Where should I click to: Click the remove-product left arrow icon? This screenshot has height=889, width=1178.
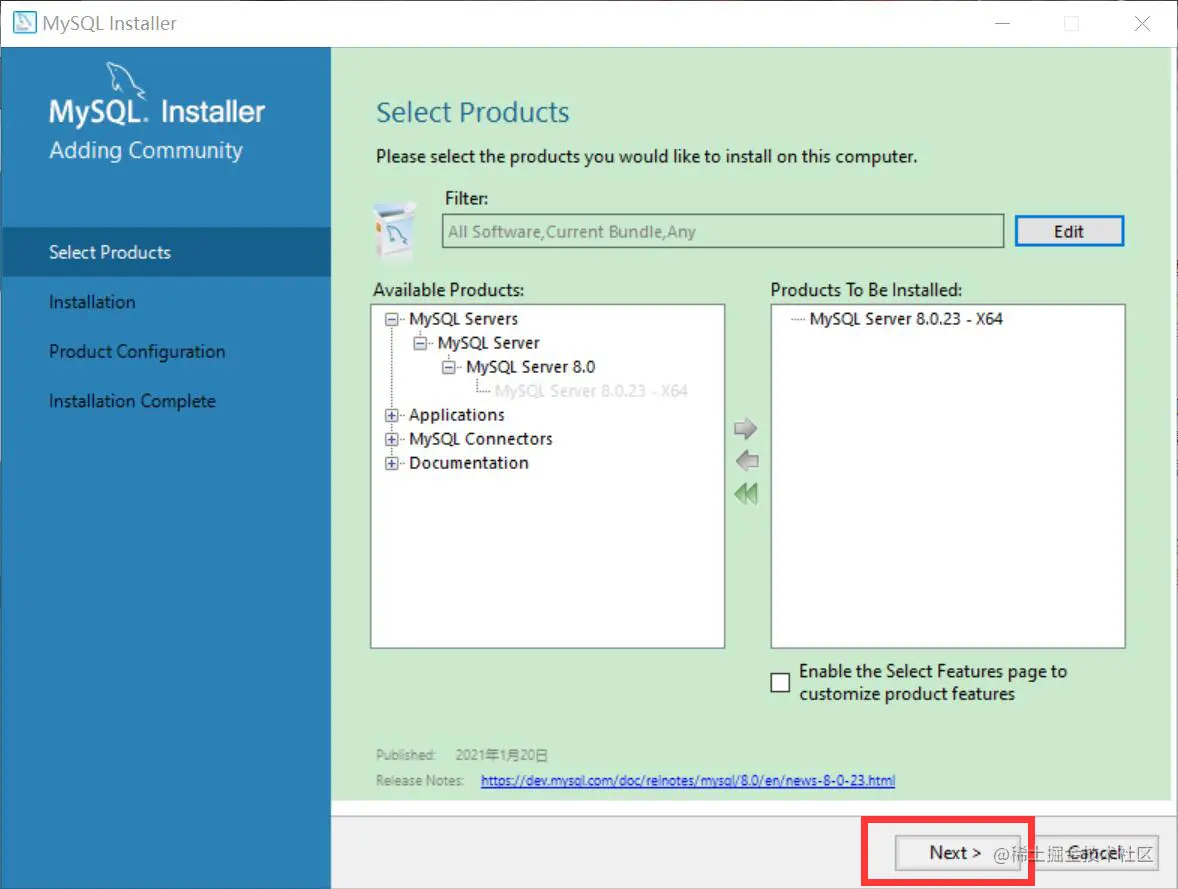tap(747, 461)
